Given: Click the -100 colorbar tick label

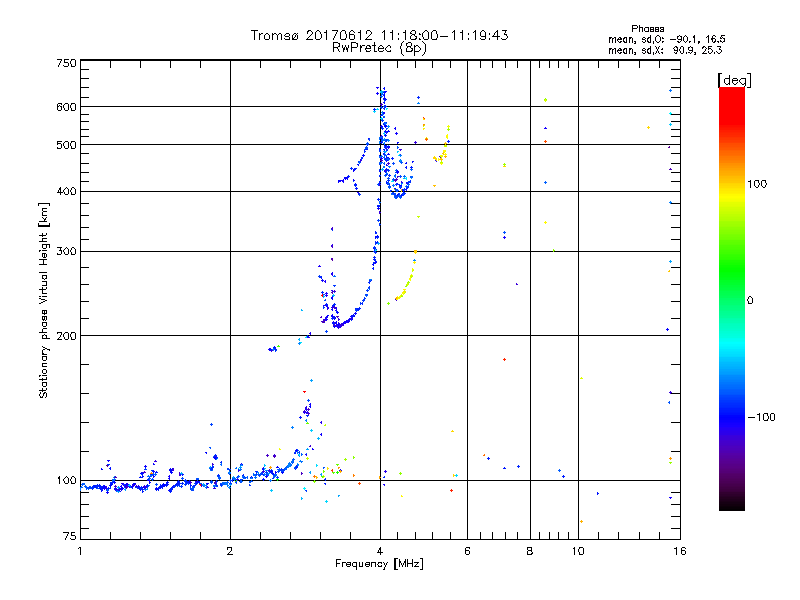Looking at the screenshot, I should coord(762,417).
